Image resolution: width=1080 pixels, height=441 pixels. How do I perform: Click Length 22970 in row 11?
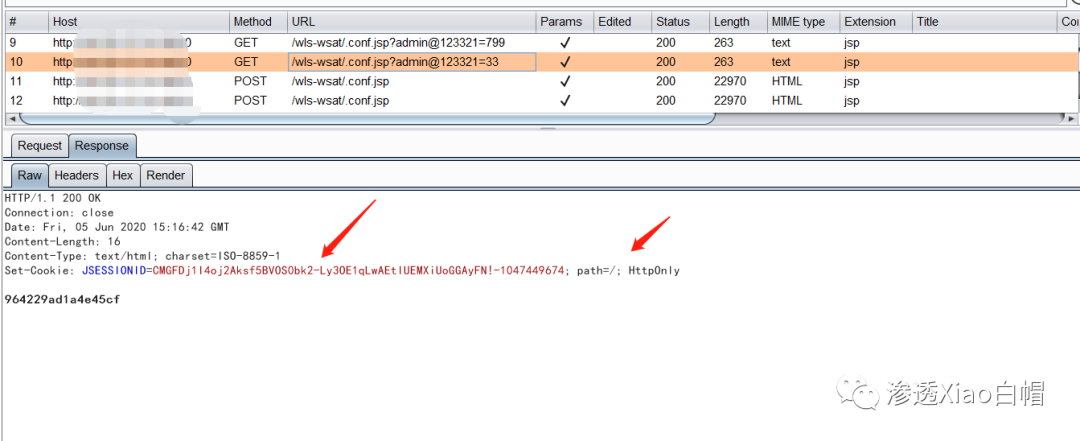pos(730,81)
